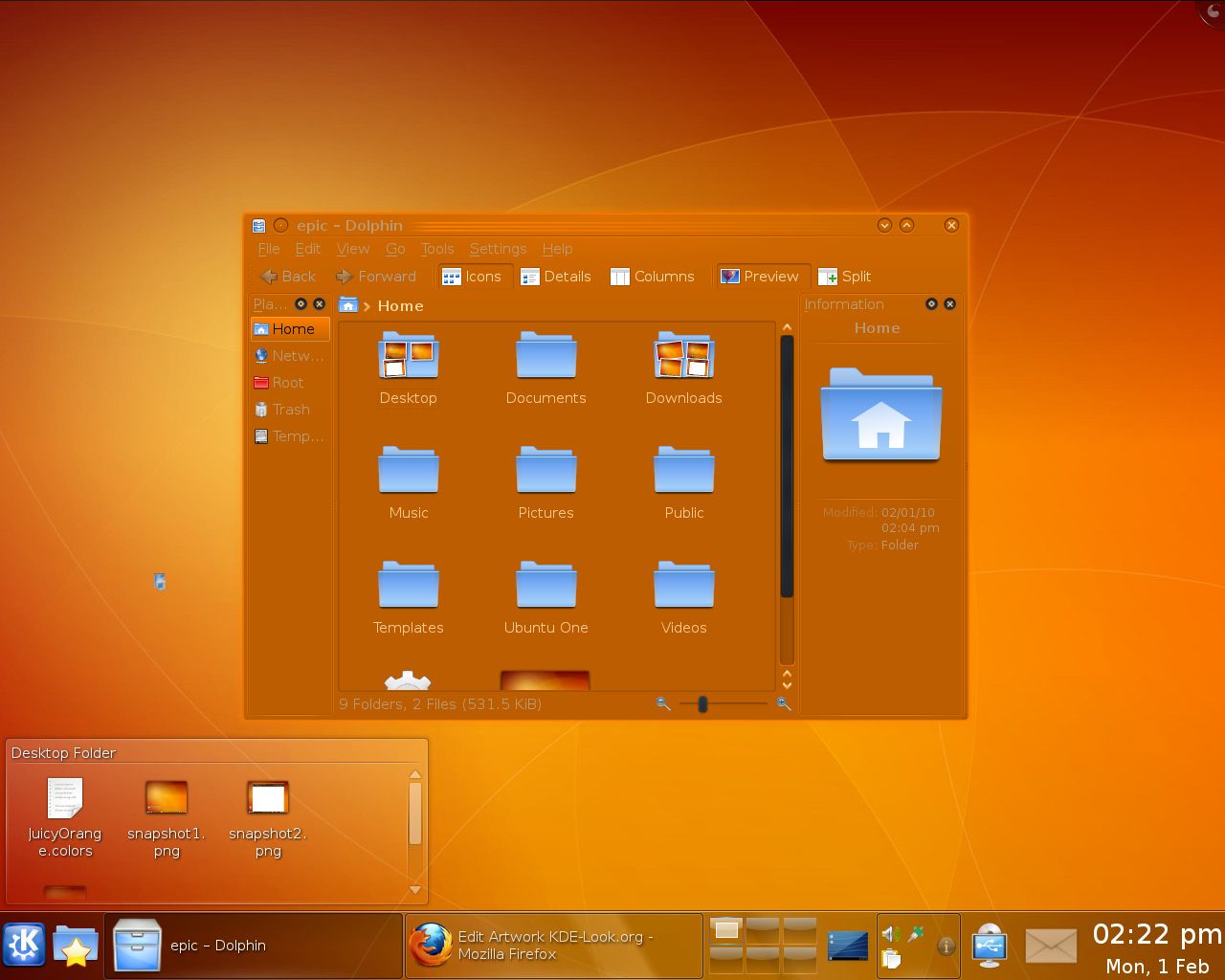Viewport: 1225px width, 980px height.
Task: Open the Documents folder
Action: (x=546, y=368)
